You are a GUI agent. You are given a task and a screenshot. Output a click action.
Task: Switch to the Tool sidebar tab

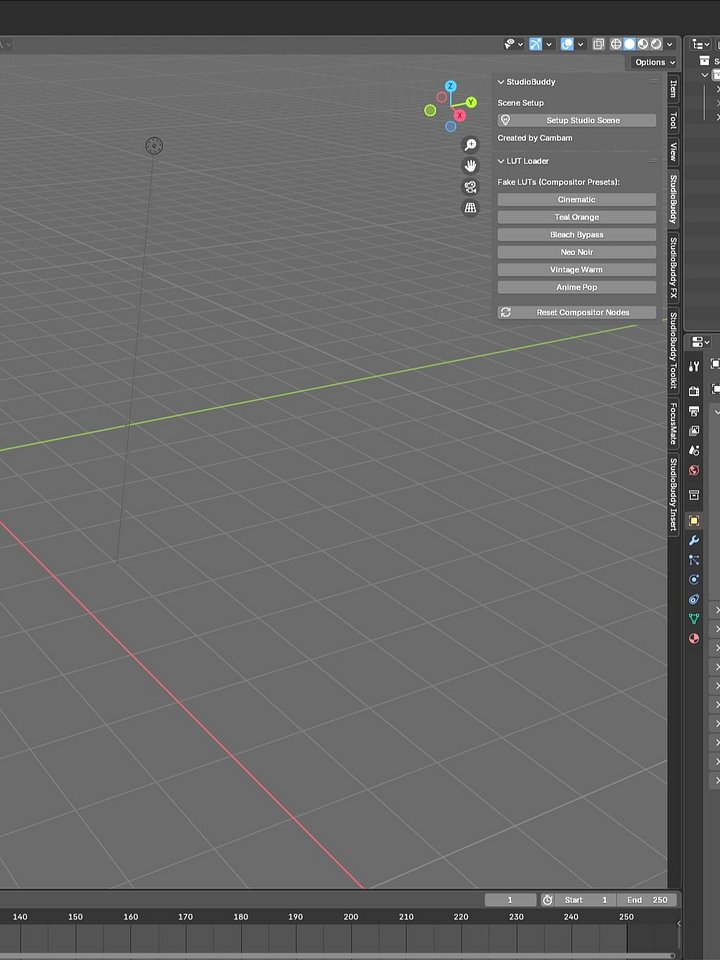coord(673,120)
